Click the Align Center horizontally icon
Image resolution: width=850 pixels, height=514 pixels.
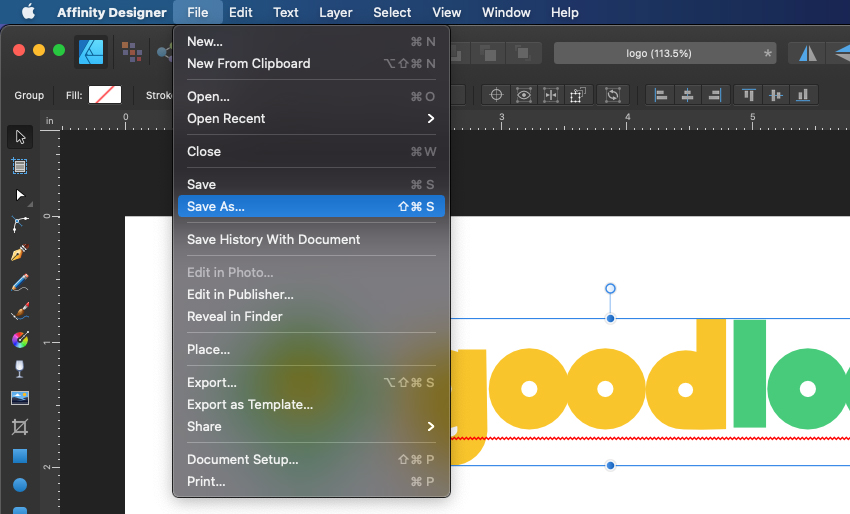pyautogui.click(x=687, y=95)
